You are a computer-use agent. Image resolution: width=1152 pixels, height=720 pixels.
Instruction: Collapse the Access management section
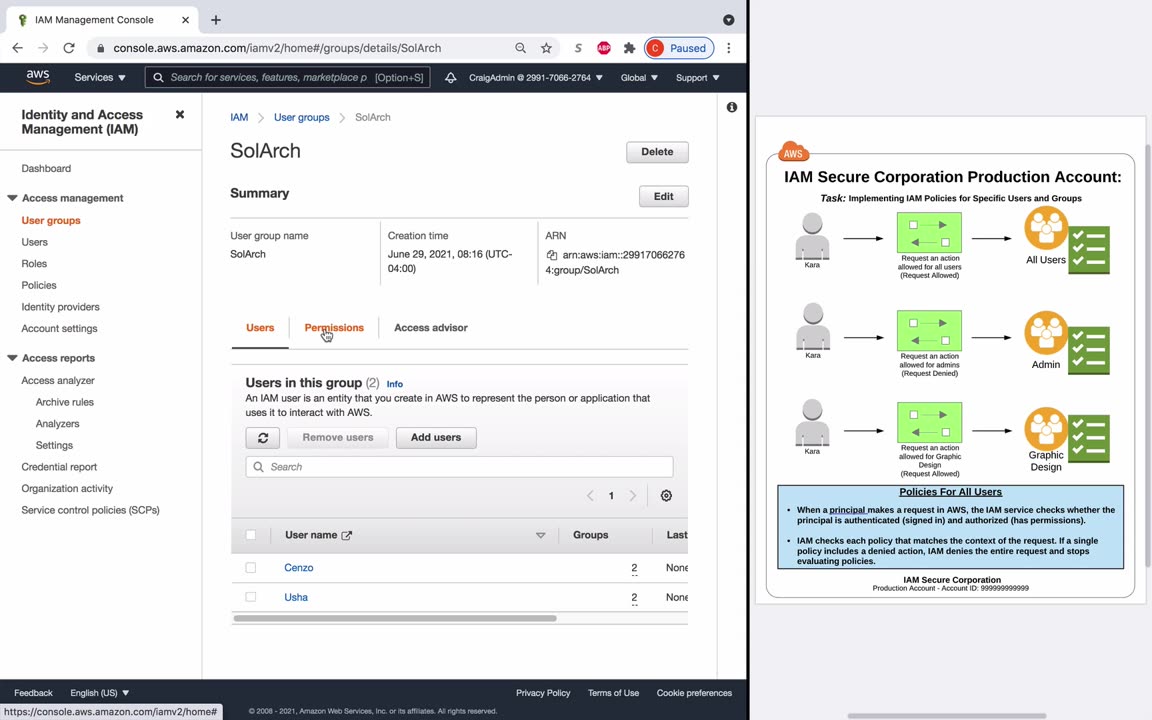click(x=12, y=198)
